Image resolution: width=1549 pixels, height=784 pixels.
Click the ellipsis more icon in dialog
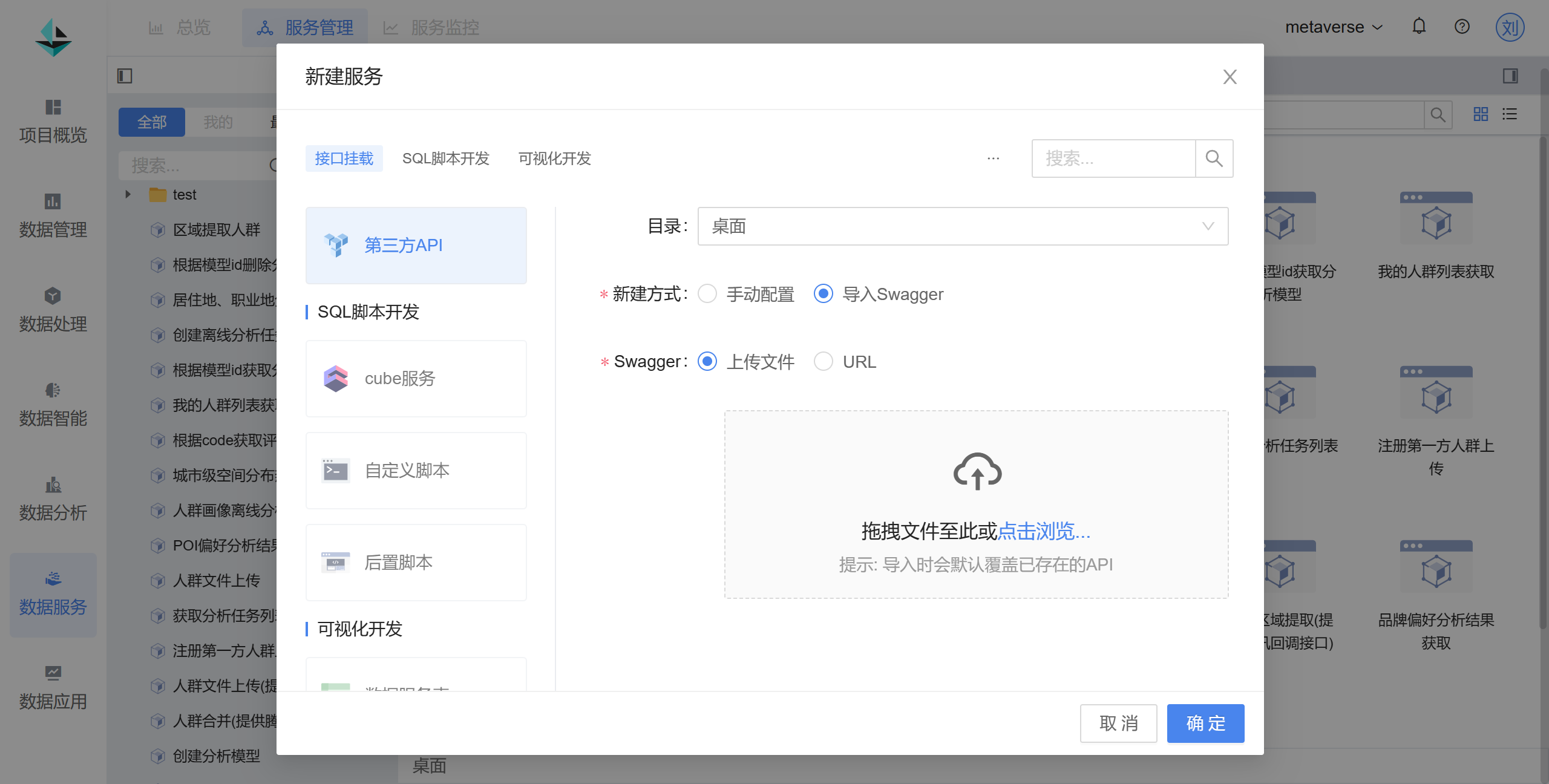(993, 158)
